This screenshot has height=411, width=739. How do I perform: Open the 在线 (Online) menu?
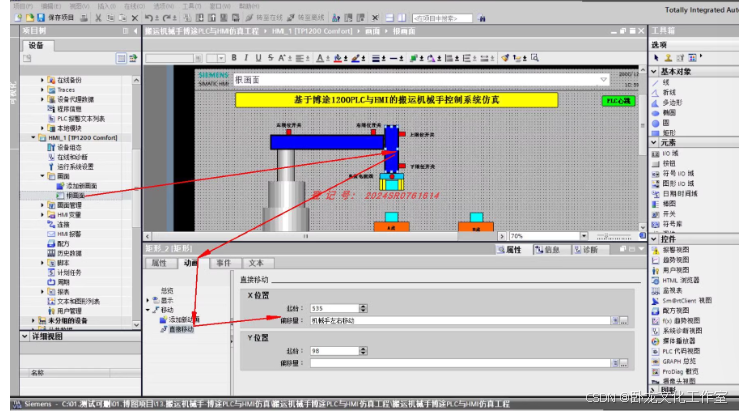[x=134, y=6]
